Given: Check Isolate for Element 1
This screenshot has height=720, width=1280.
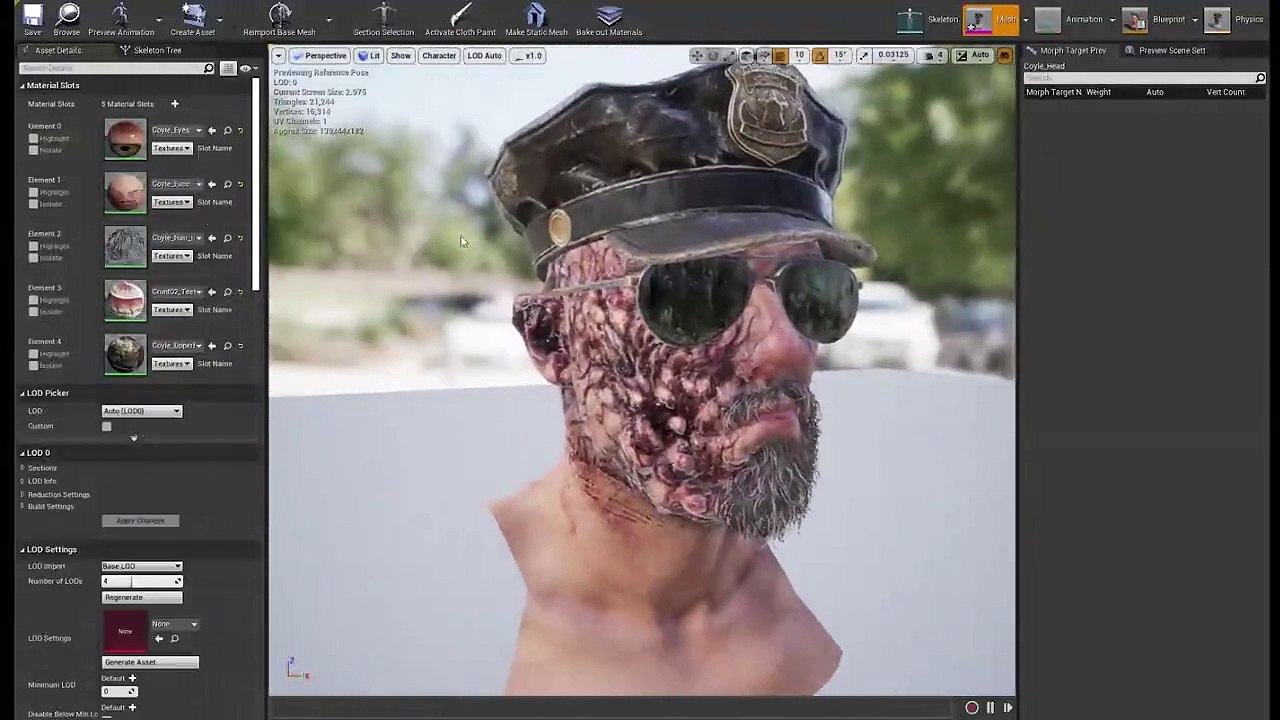Looking at the screenshot, I should 33,204.
